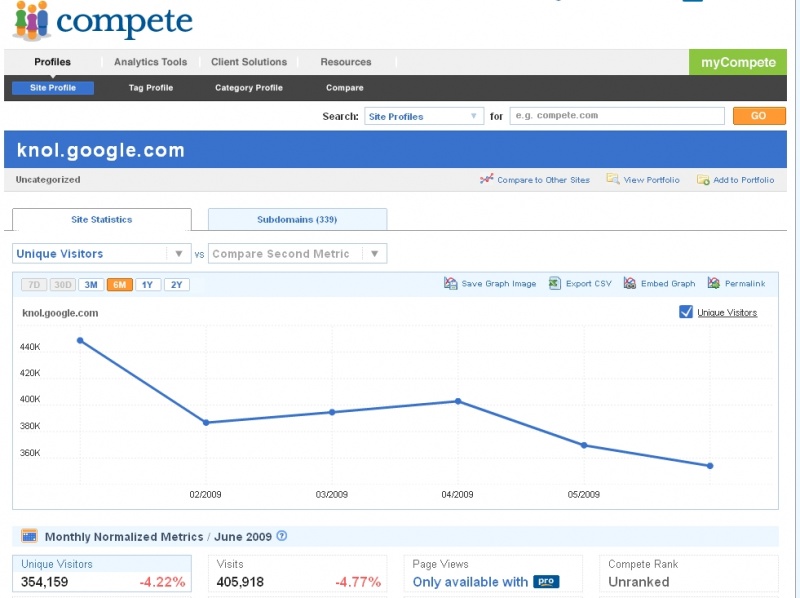Toggle the Unique Visitors graph checkbox
This screenshot has width=800, height=598.
coord(685,312)
